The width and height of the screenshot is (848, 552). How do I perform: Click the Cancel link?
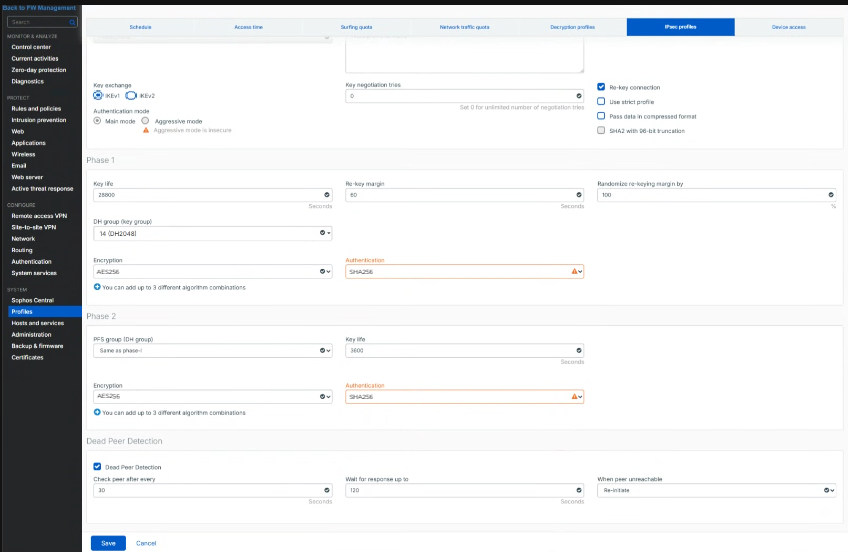(x=146, y=543)
